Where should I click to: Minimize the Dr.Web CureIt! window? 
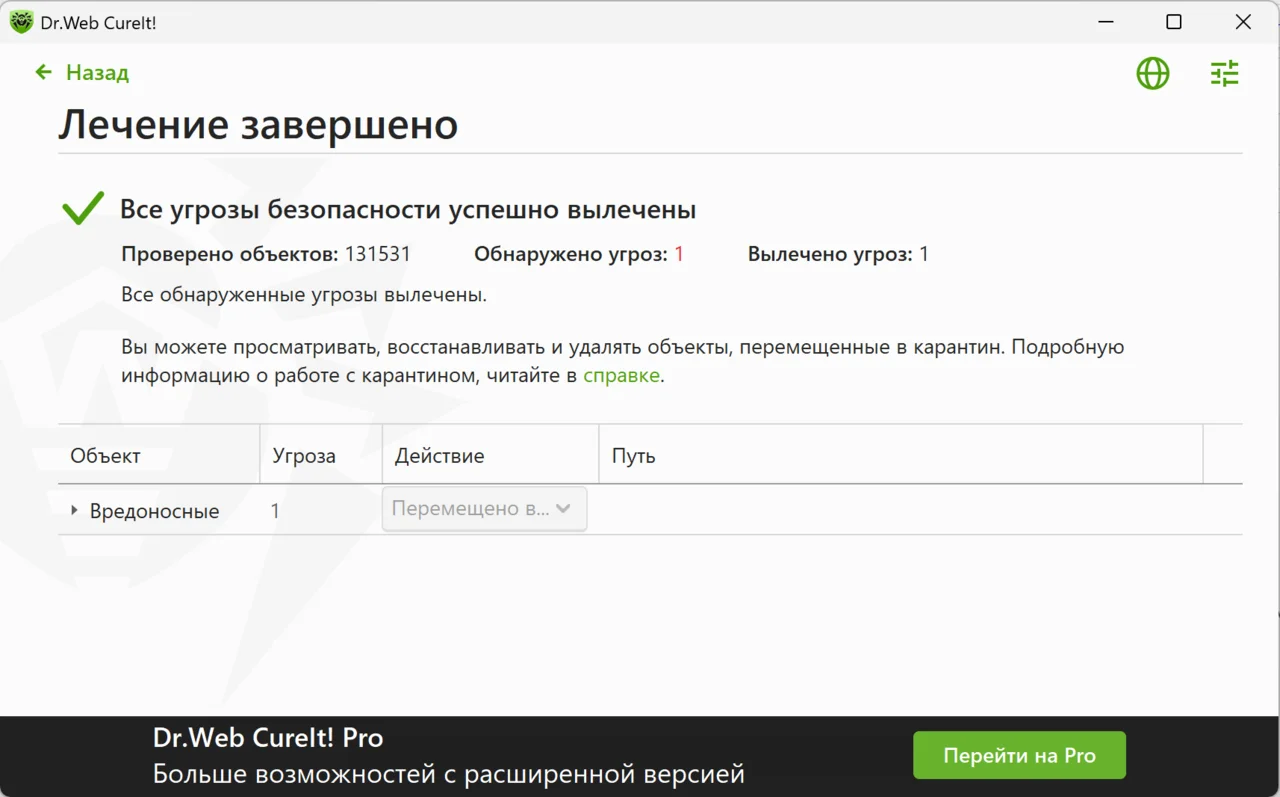(1105, 22)
